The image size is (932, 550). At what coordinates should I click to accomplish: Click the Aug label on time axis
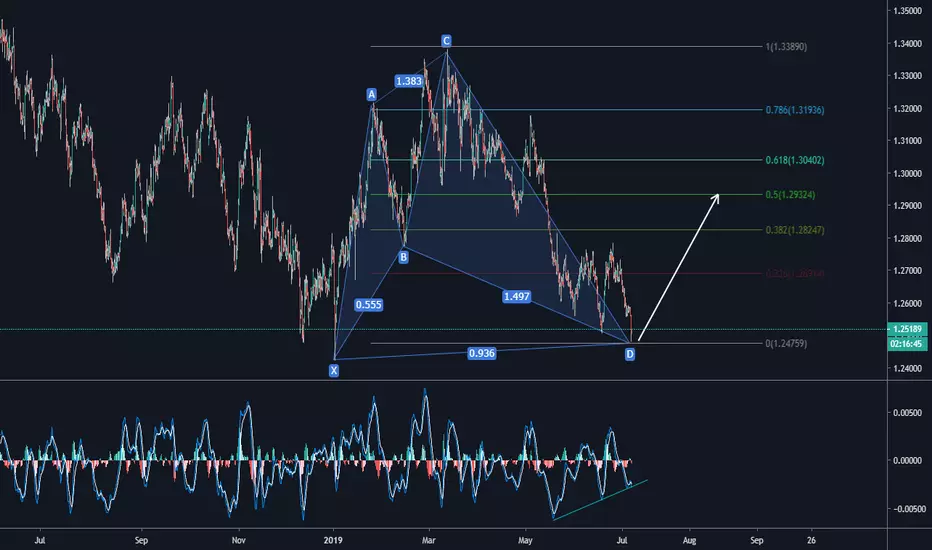689,540
